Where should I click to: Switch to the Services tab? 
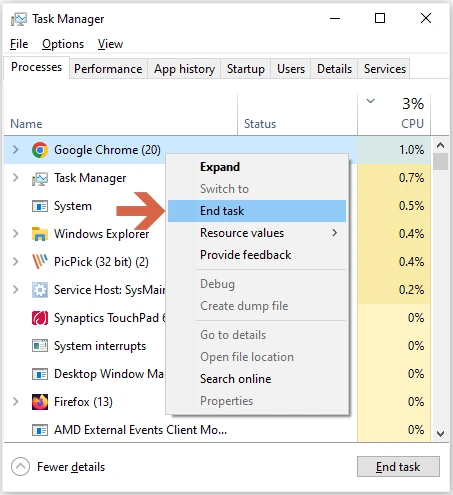coord(385,69)
